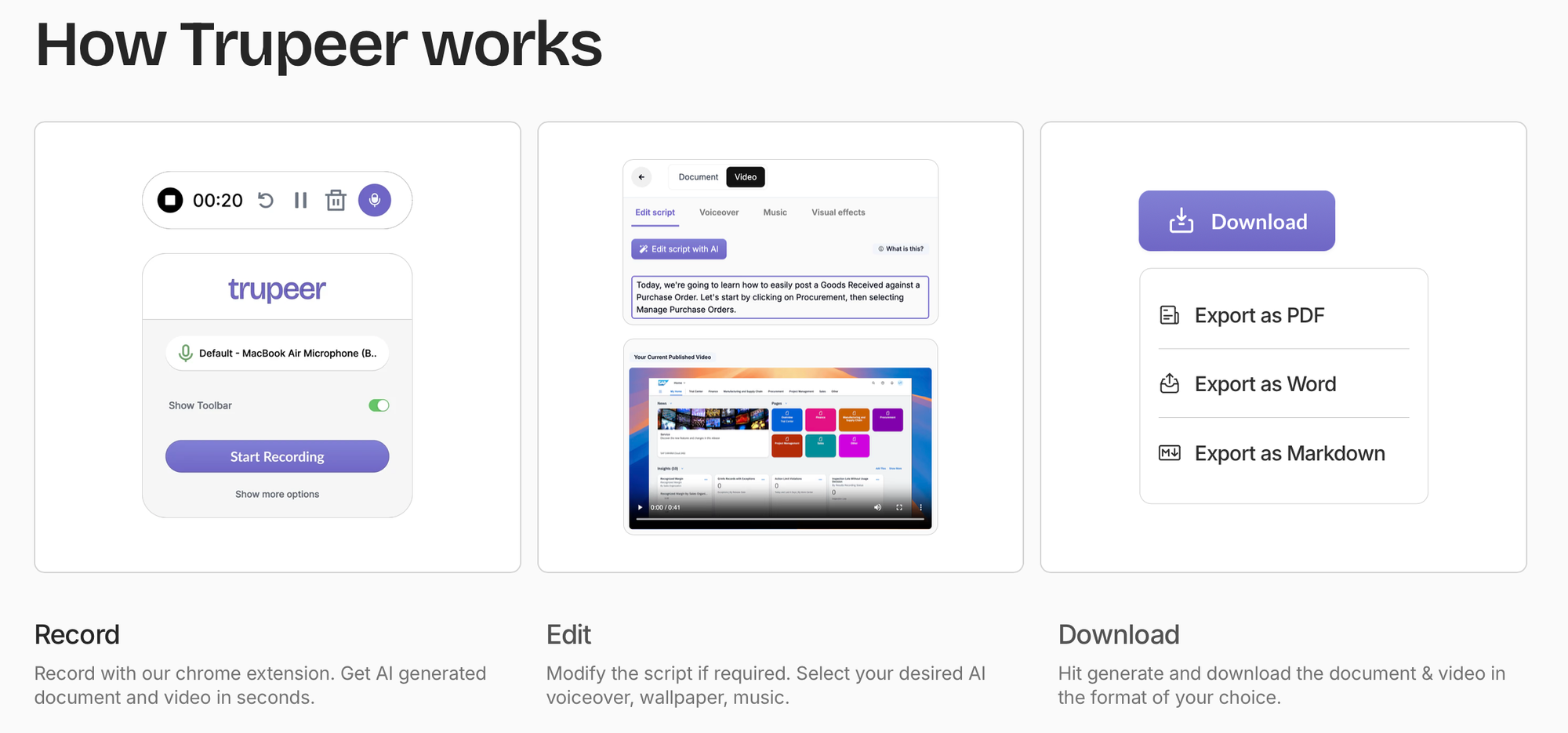Click the video progress bar
The width and height of the screenshot is (1568, 733).
pos(780,519)
